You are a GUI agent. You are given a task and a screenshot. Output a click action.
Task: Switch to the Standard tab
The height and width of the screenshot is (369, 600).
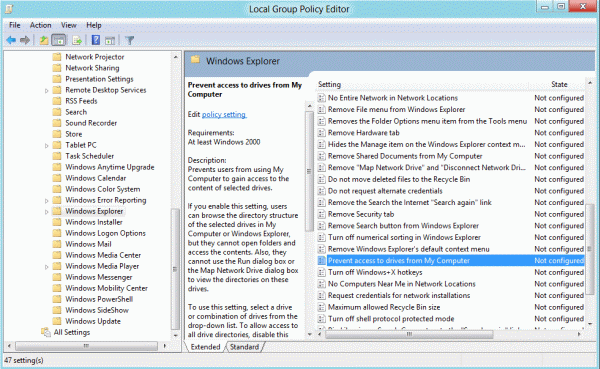[245, 347]
